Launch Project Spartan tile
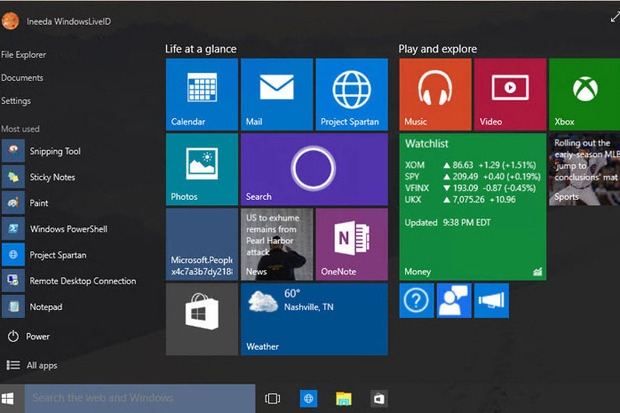 (x=351, y=94)
